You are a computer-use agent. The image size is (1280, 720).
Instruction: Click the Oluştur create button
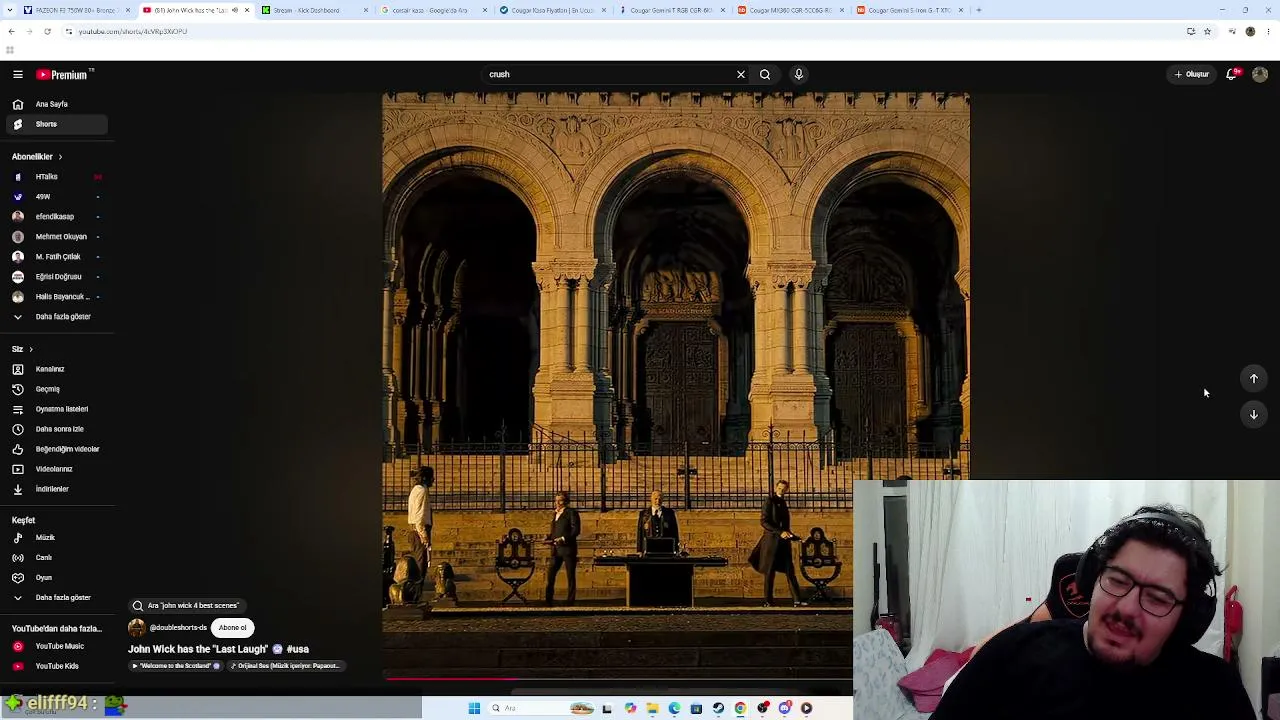(x=1192, y=74)
